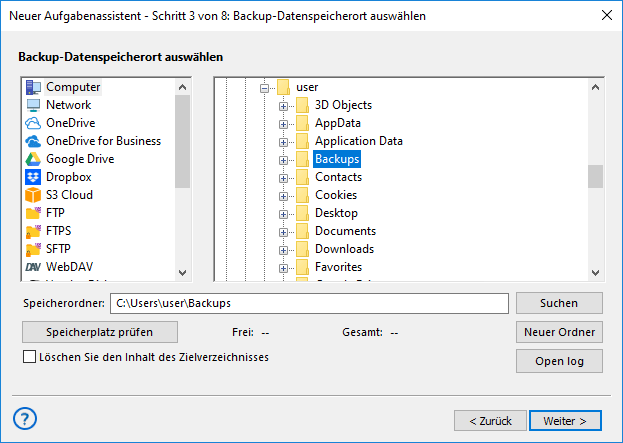Expand the Documents folder node
The height and width of the screenshot is (443, 623).
pyautogui.click(x=284, y=231)
